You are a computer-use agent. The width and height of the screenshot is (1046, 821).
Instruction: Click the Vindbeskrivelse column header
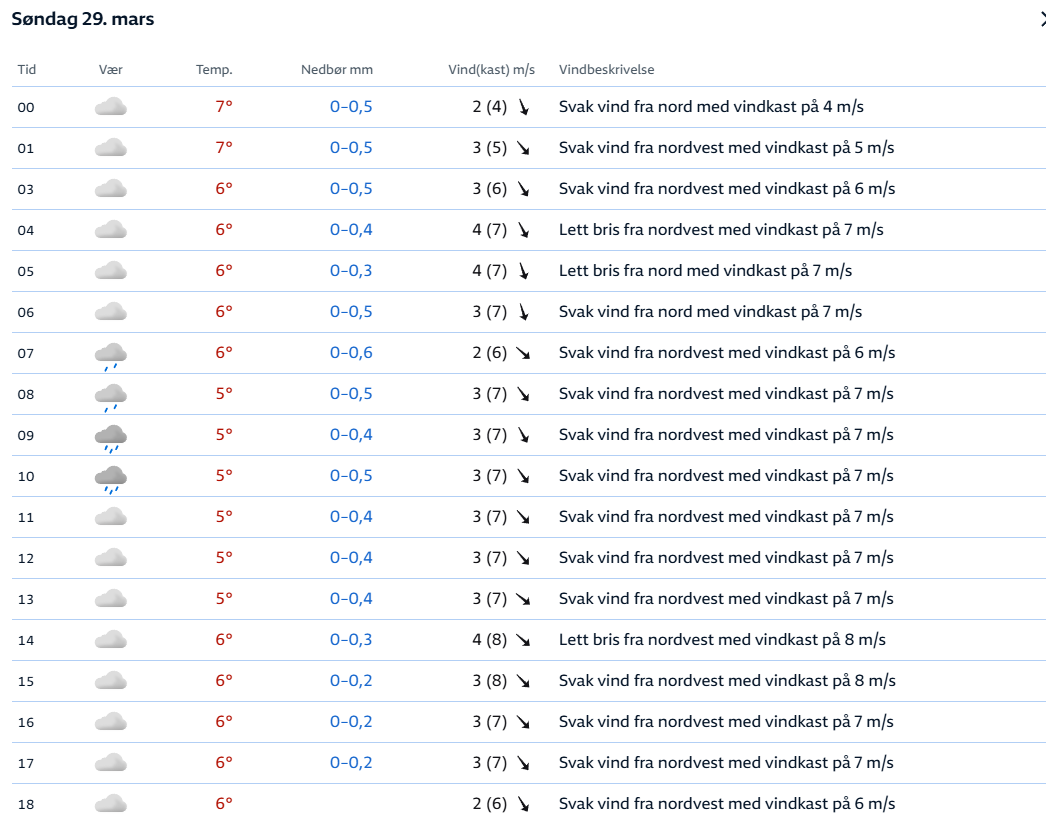[606, 70]
